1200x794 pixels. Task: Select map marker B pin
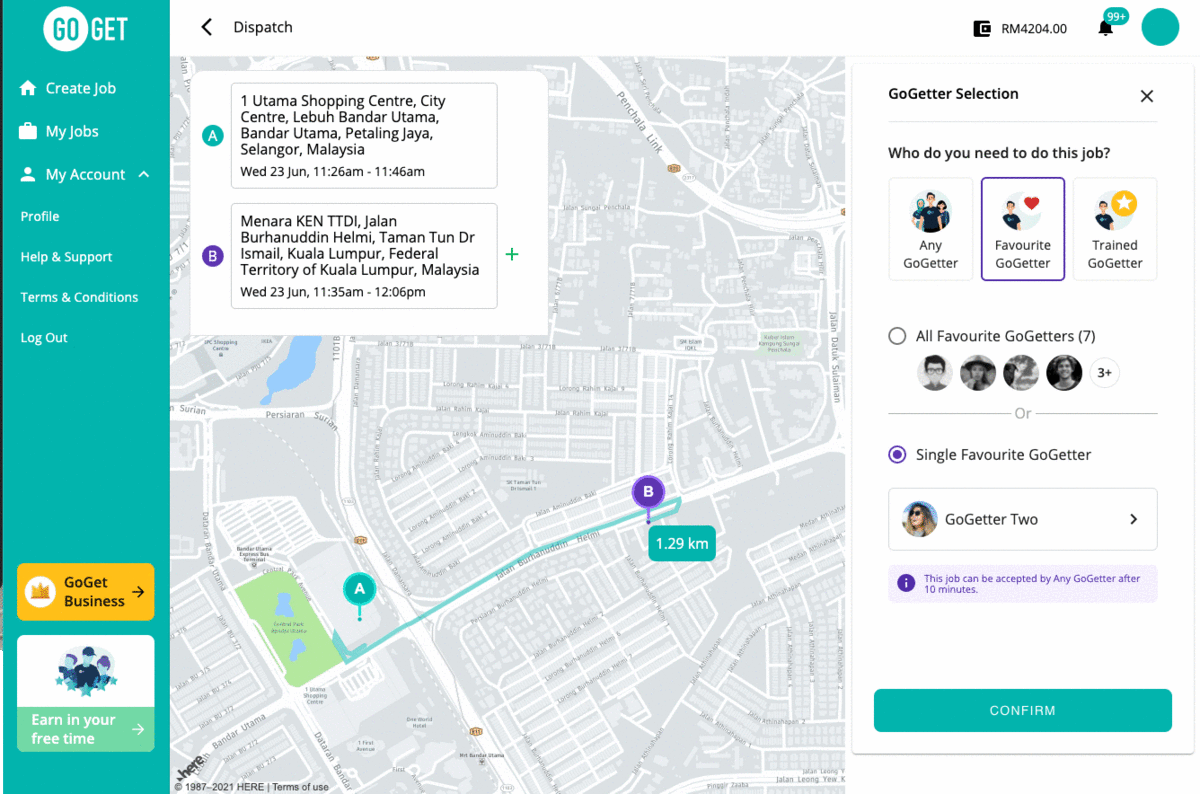(648, 492)
